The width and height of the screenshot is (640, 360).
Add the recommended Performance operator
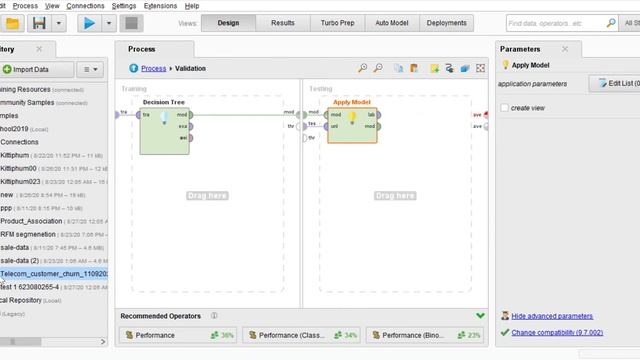178,335
